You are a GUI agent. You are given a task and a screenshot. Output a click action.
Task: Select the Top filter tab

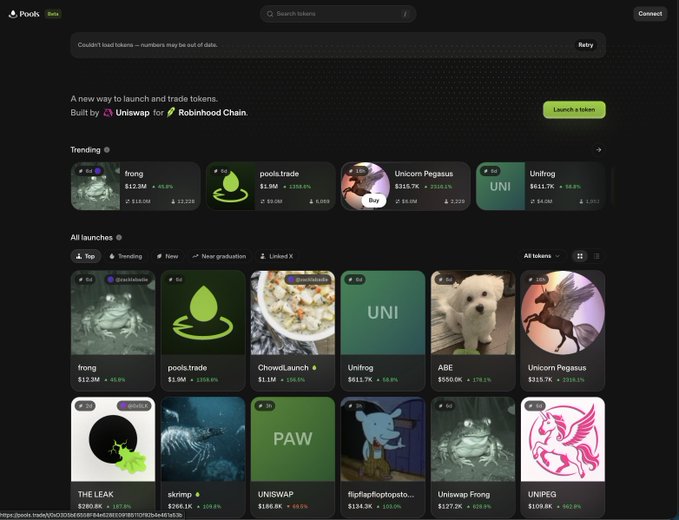click(x=86, y=256)
